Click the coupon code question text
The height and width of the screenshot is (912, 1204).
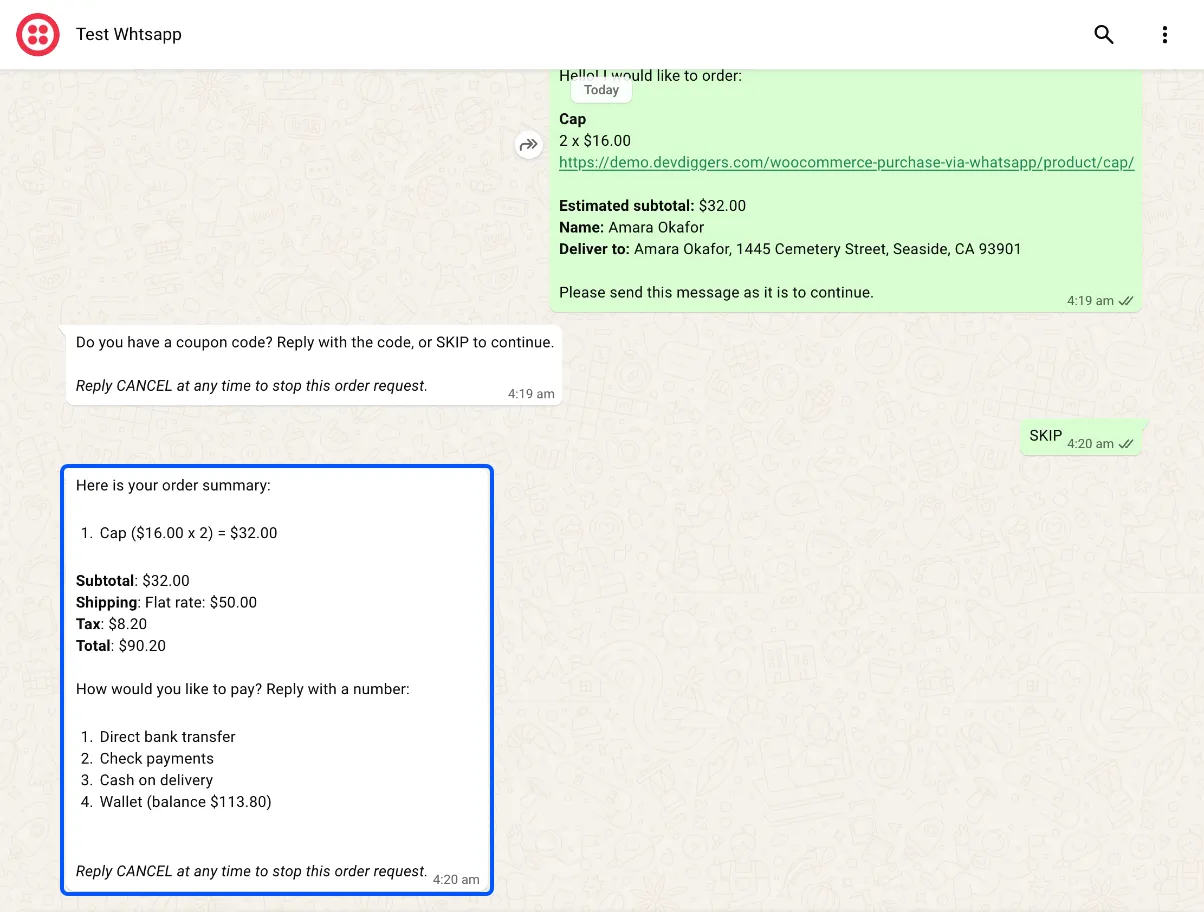314,342
